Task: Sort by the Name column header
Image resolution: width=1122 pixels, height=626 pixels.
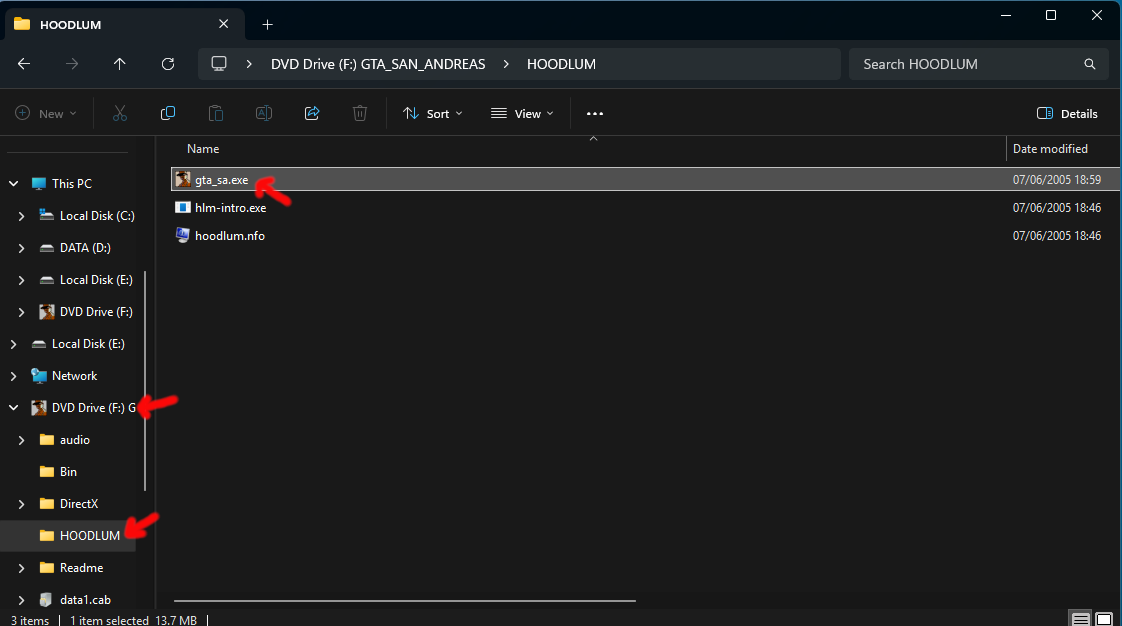Action: tap(203, 149)
